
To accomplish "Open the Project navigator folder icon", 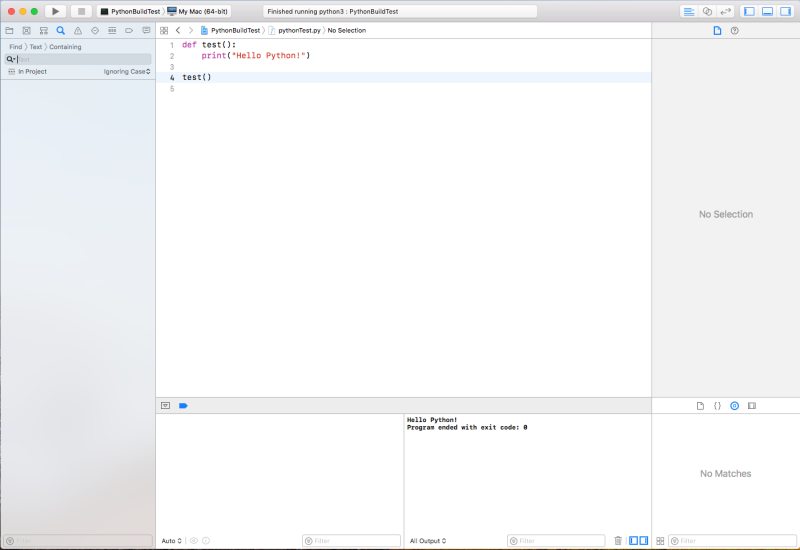I will tap(9, 31).
